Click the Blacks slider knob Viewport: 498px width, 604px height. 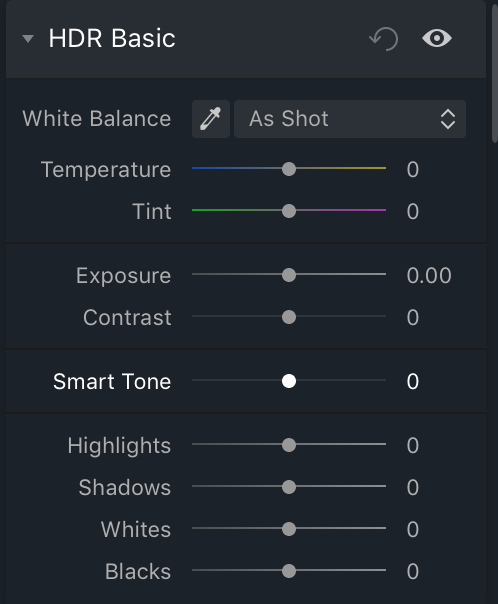click(x=289, y=571)
